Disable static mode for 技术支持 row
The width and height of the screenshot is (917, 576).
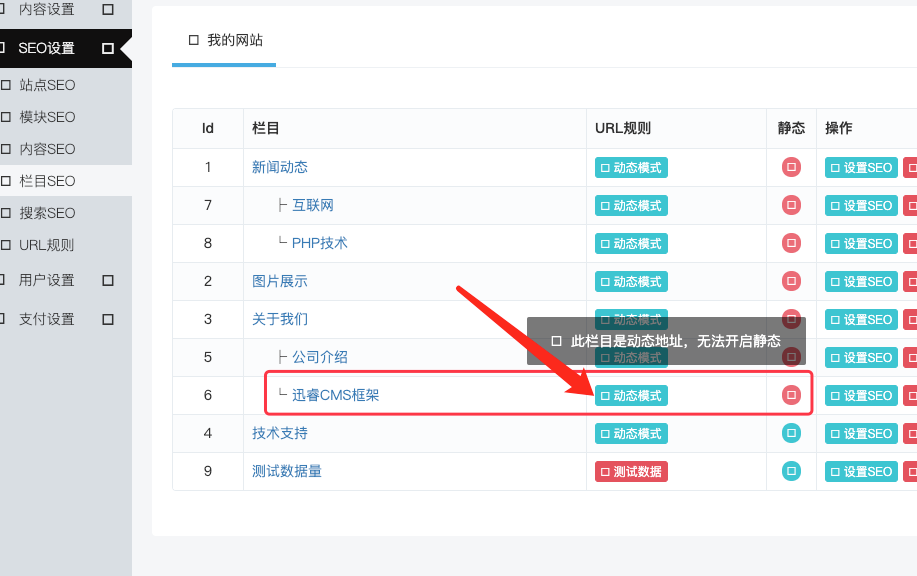(791, 433)
